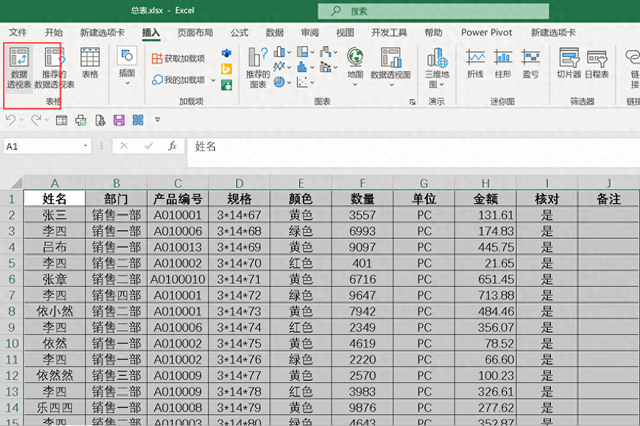
Task: Insert a pie or doughnut chart
Action: click(x=280, y=82)
